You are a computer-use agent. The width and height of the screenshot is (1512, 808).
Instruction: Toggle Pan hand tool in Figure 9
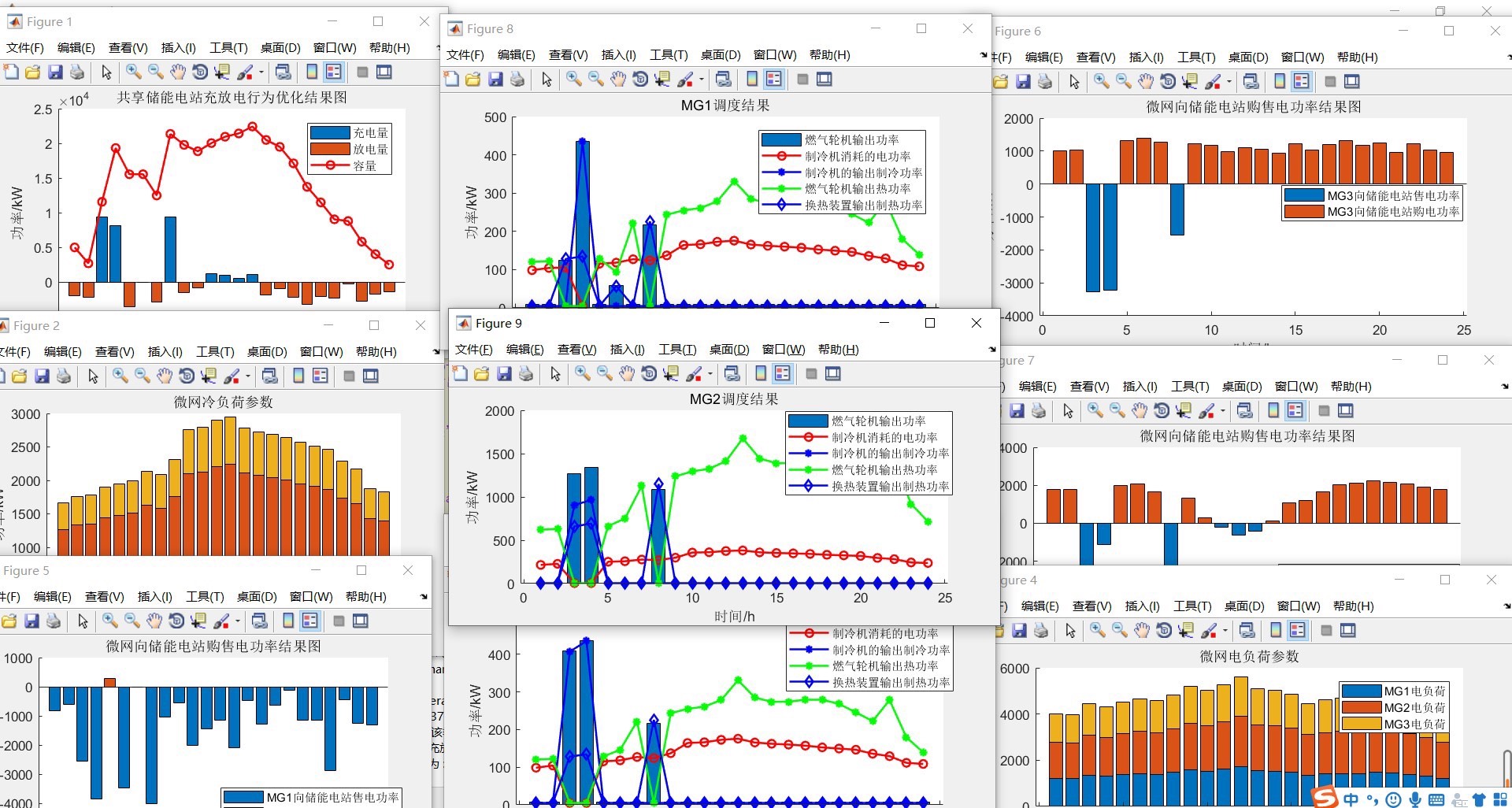pos(627,373)
